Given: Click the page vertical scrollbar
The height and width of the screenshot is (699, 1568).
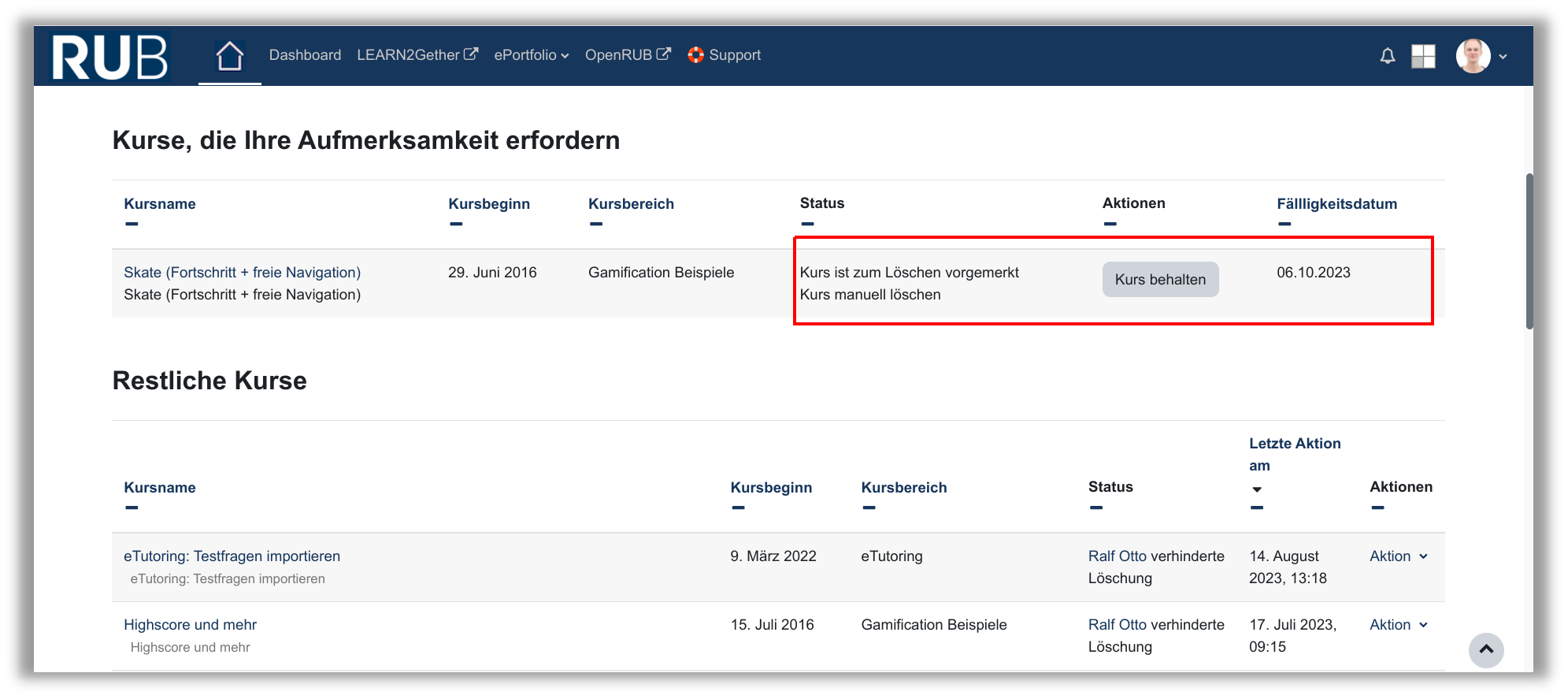Looking at the screenshot, I should 1529,251.
